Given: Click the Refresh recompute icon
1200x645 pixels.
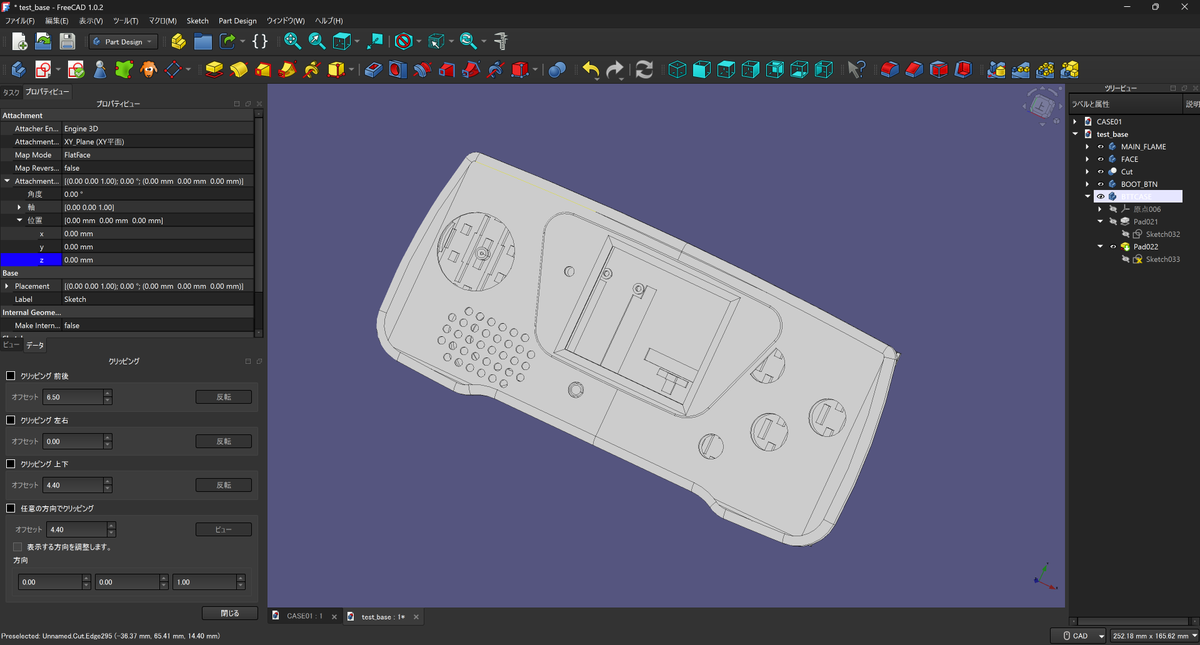Looking at the screenshot, I should point(645,70).
